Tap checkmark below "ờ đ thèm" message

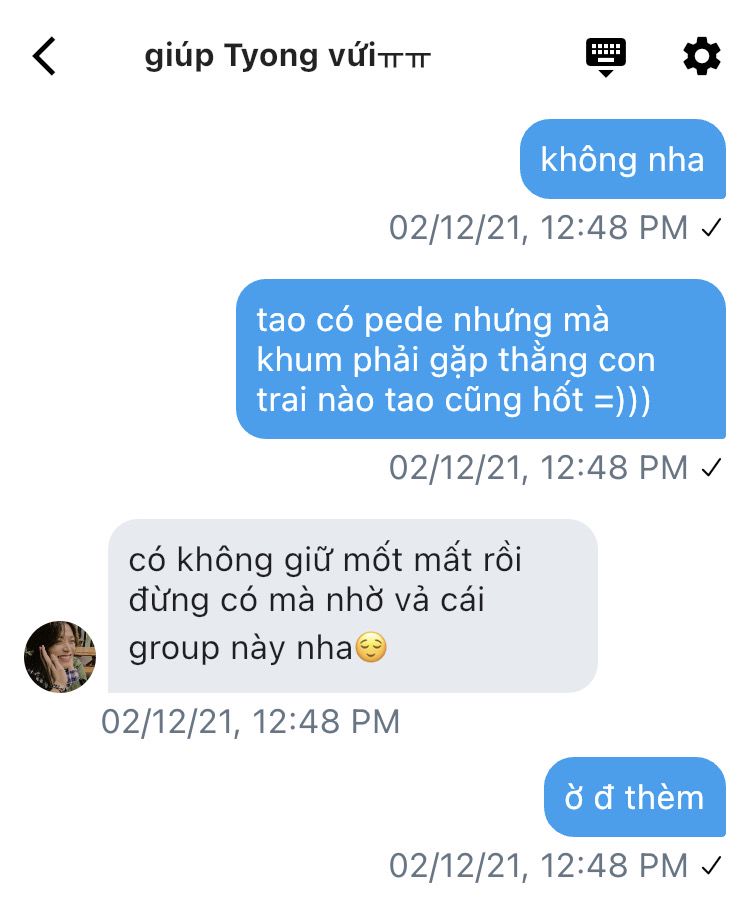tap(711, 865)
